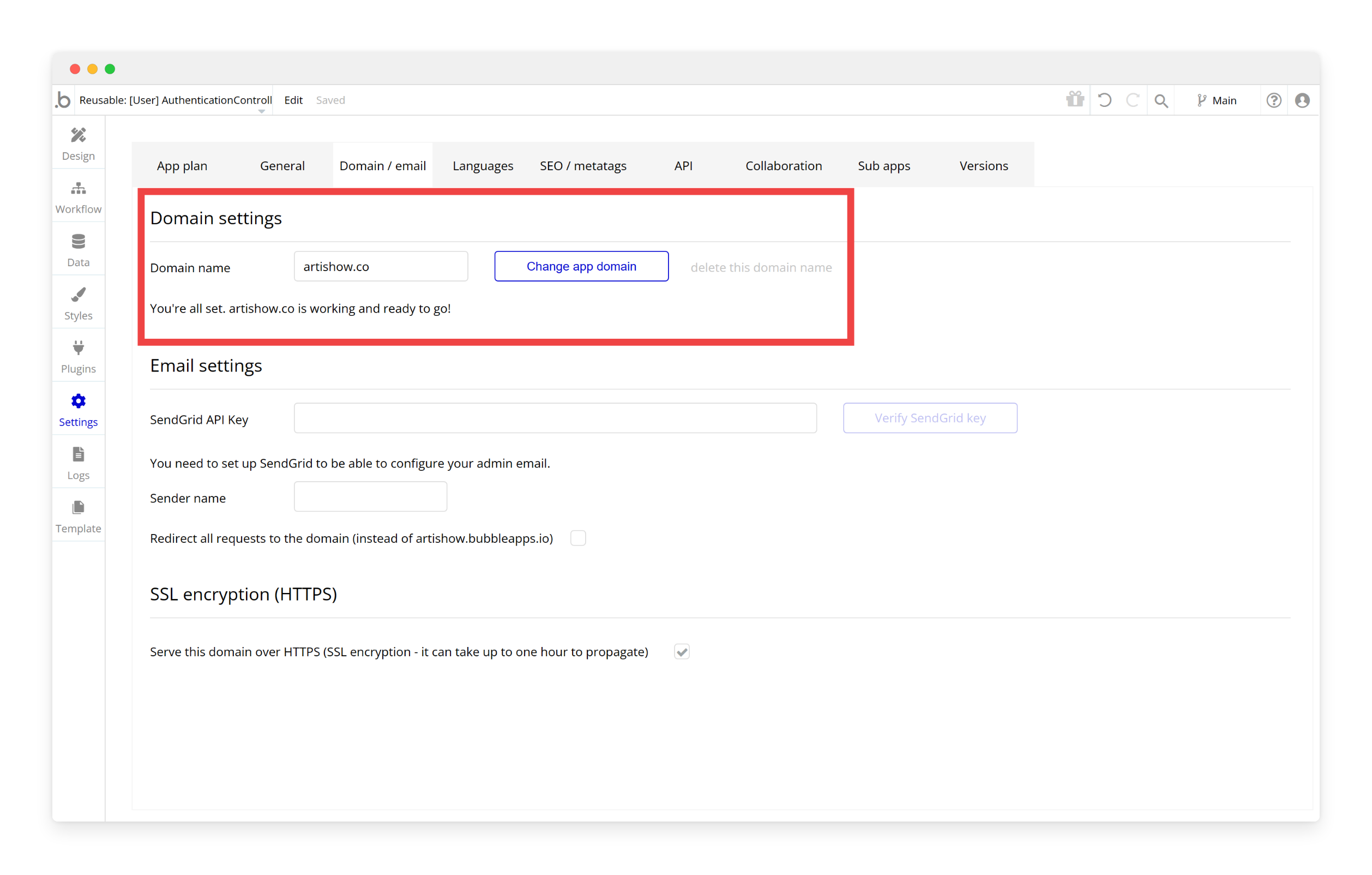Click the Change app domain button

point(581,266)
